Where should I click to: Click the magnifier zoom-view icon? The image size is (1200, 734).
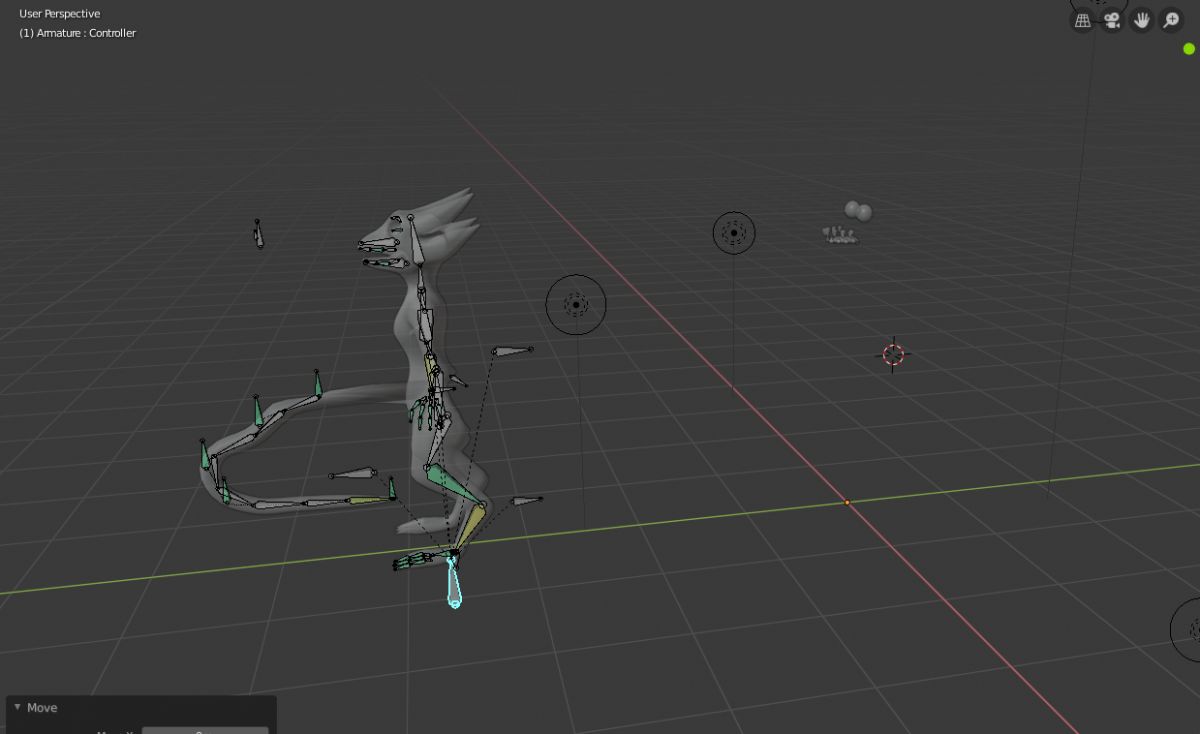1171,20
